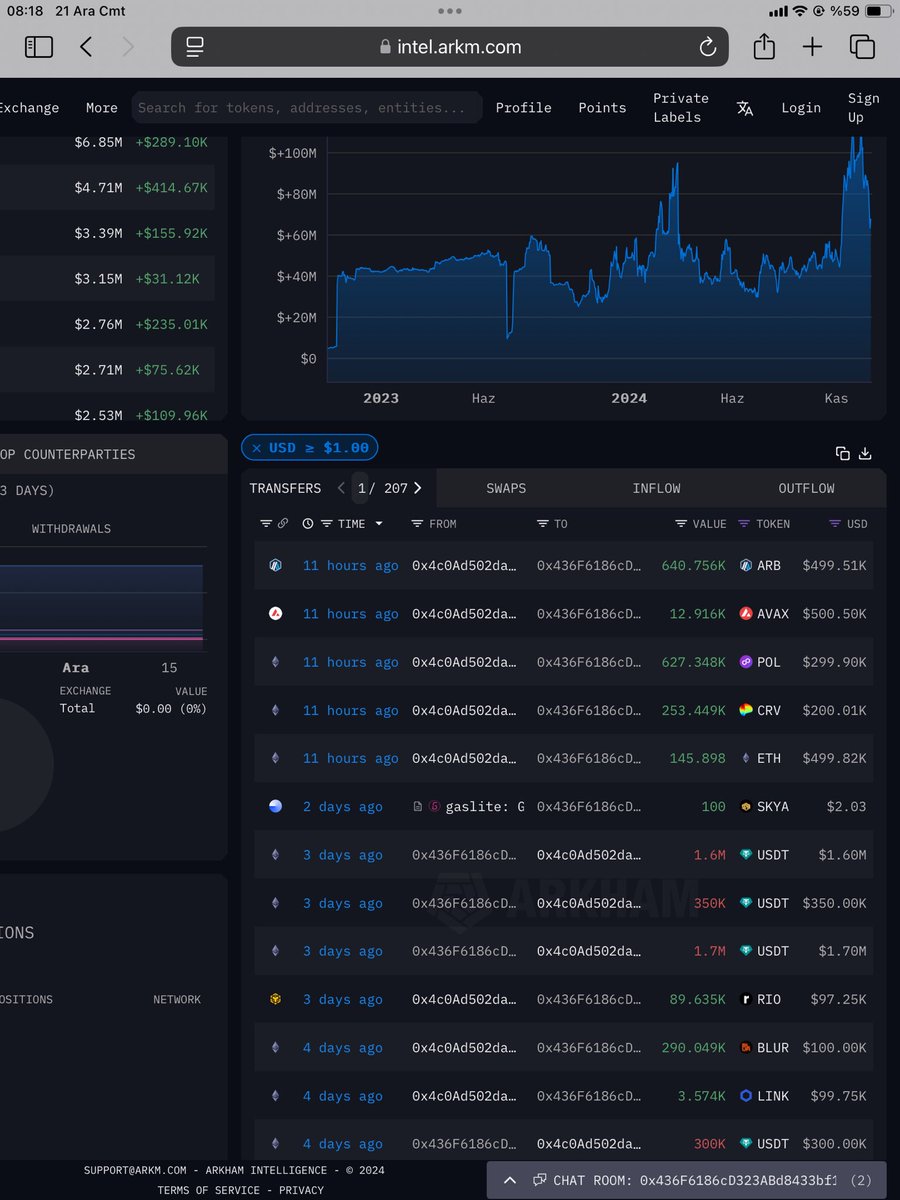Open the PRIVACY link
900x1200 pixels.
click(301, 1190)
